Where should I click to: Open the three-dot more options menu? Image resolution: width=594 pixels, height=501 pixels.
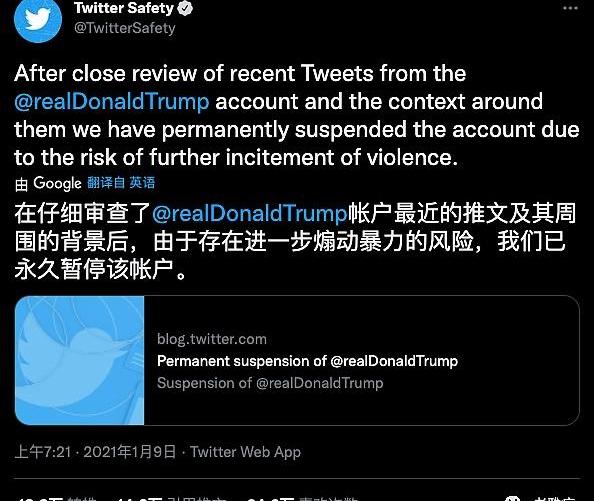[x=570, y=8]
